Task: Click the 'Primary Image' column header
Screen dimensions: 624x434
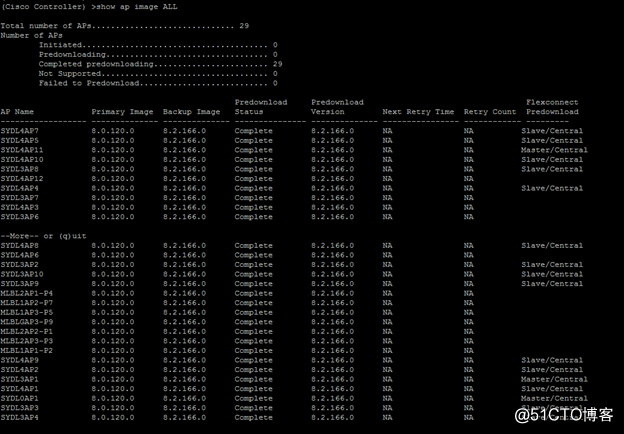Action: 122,112
